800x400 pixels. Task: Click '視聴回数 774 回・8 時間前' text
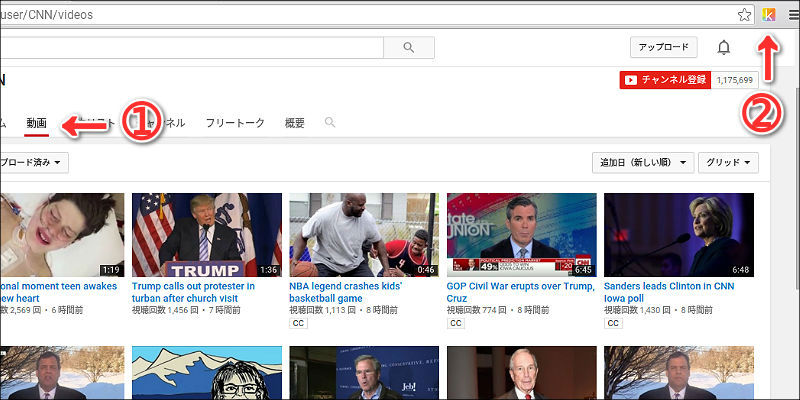(x=498, y=310)
